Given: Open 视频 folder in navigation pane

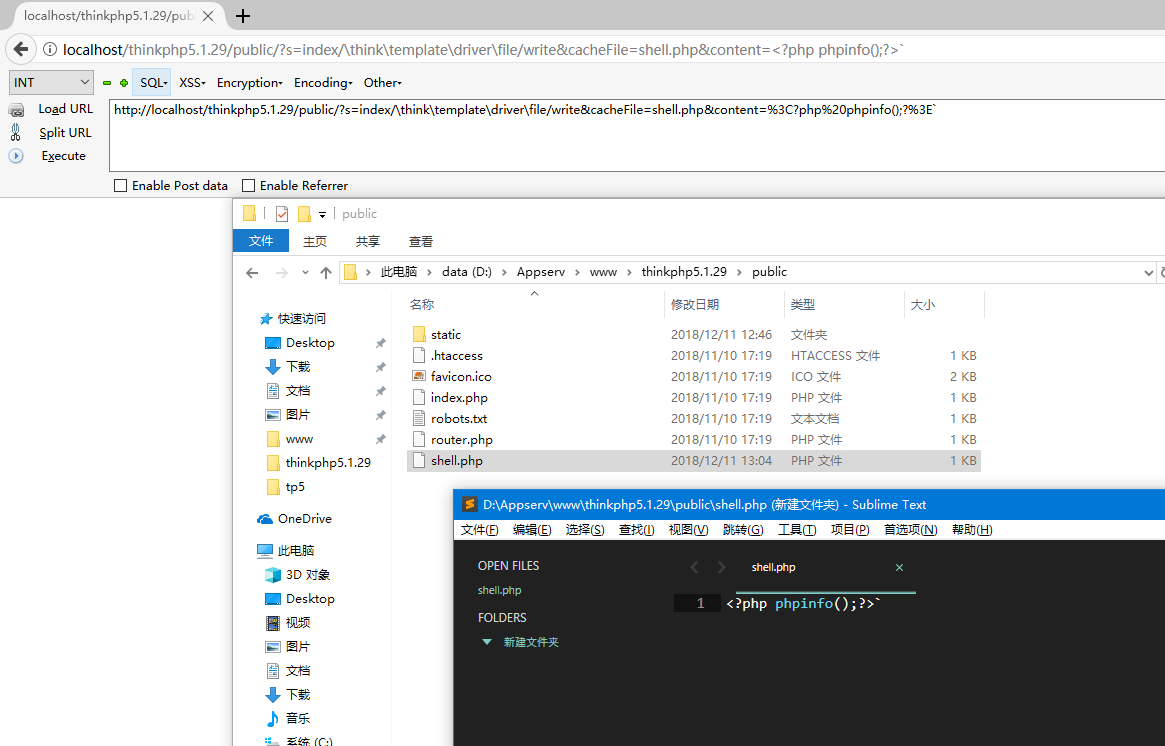Looking at the screenshot, I should pos(298,623).
